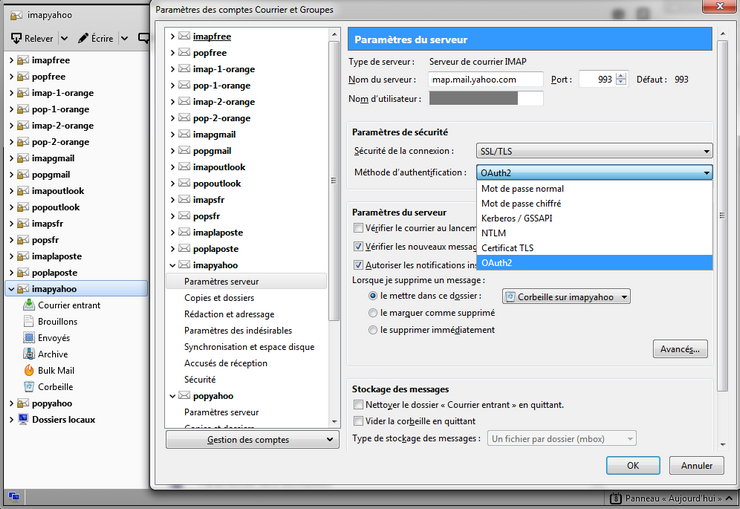Choose Certificat TLS option
The width and height of the screenshot is (740, 509).
pos(594,248)
